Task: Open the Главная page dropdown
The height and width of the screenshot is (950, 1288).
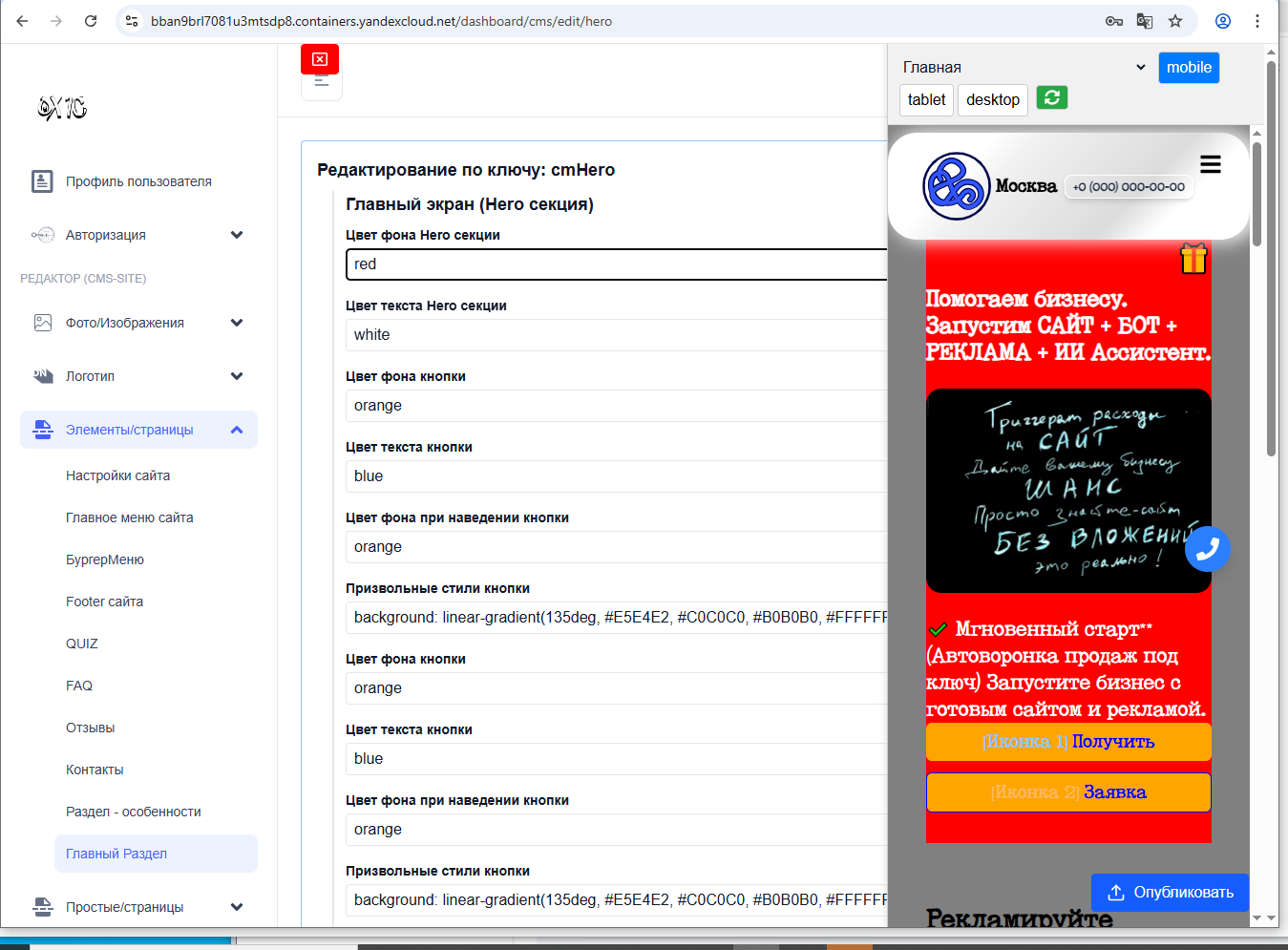Action: 1024,68
